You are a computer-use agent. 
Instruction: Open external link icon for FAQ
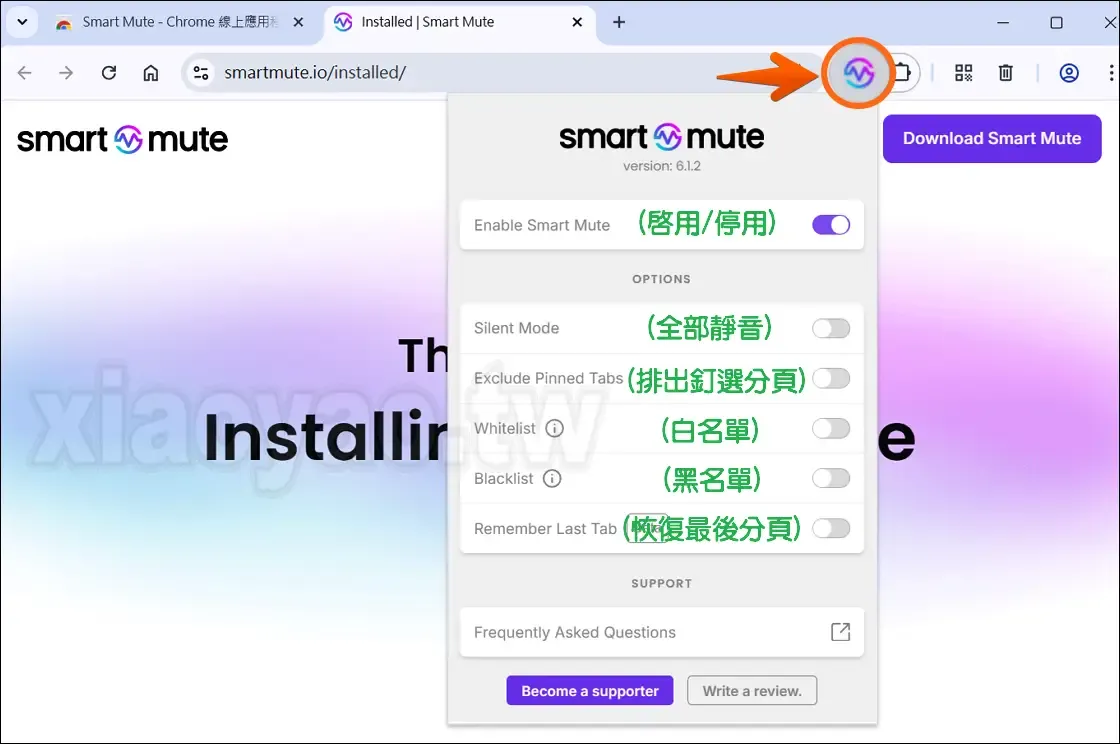coord(841,632)
